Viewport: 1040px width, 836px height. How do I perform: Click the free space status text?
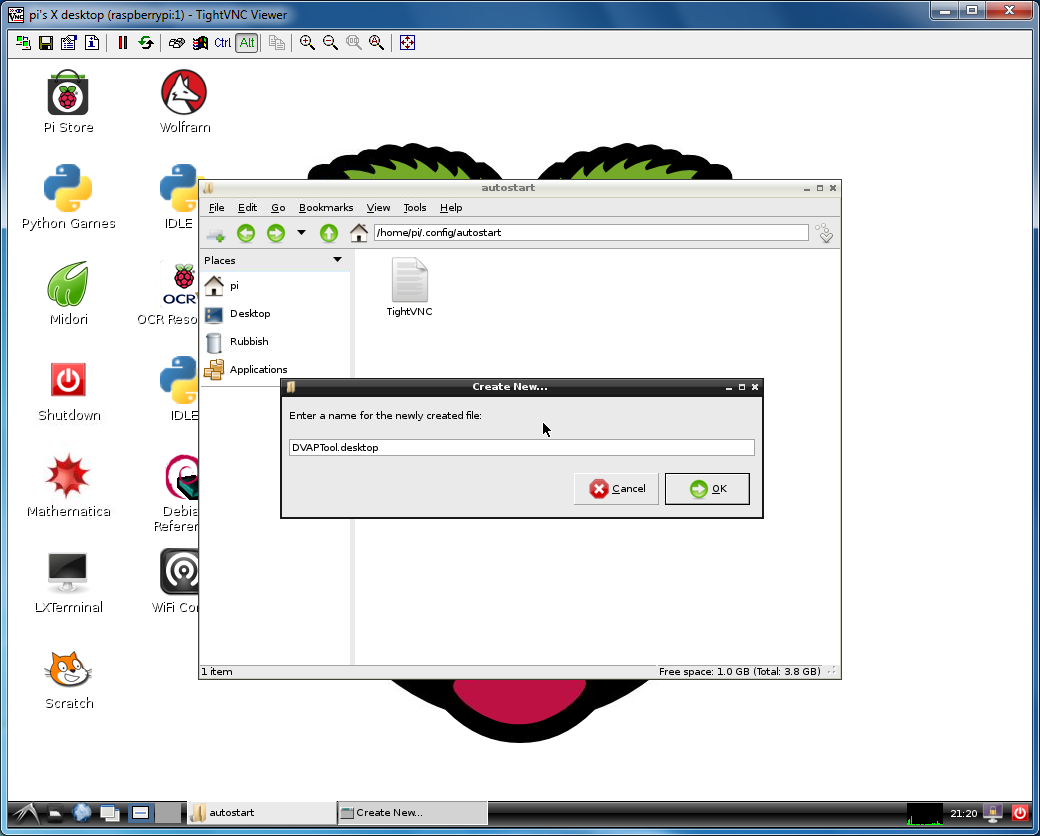(740, 671)
